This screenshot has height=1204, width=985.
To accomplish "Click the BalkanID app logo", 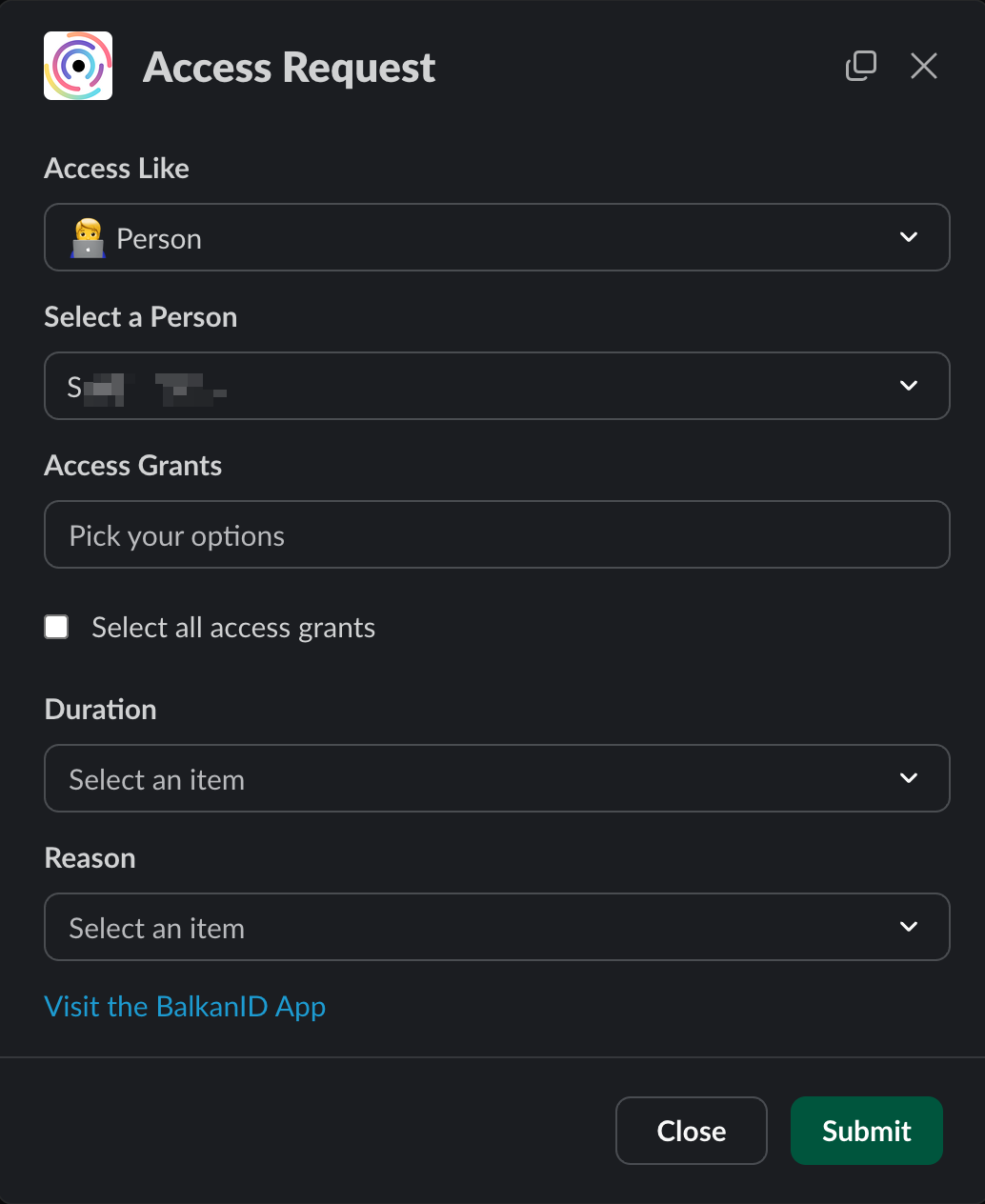I will pyautogui.click(x=78, y=66).
